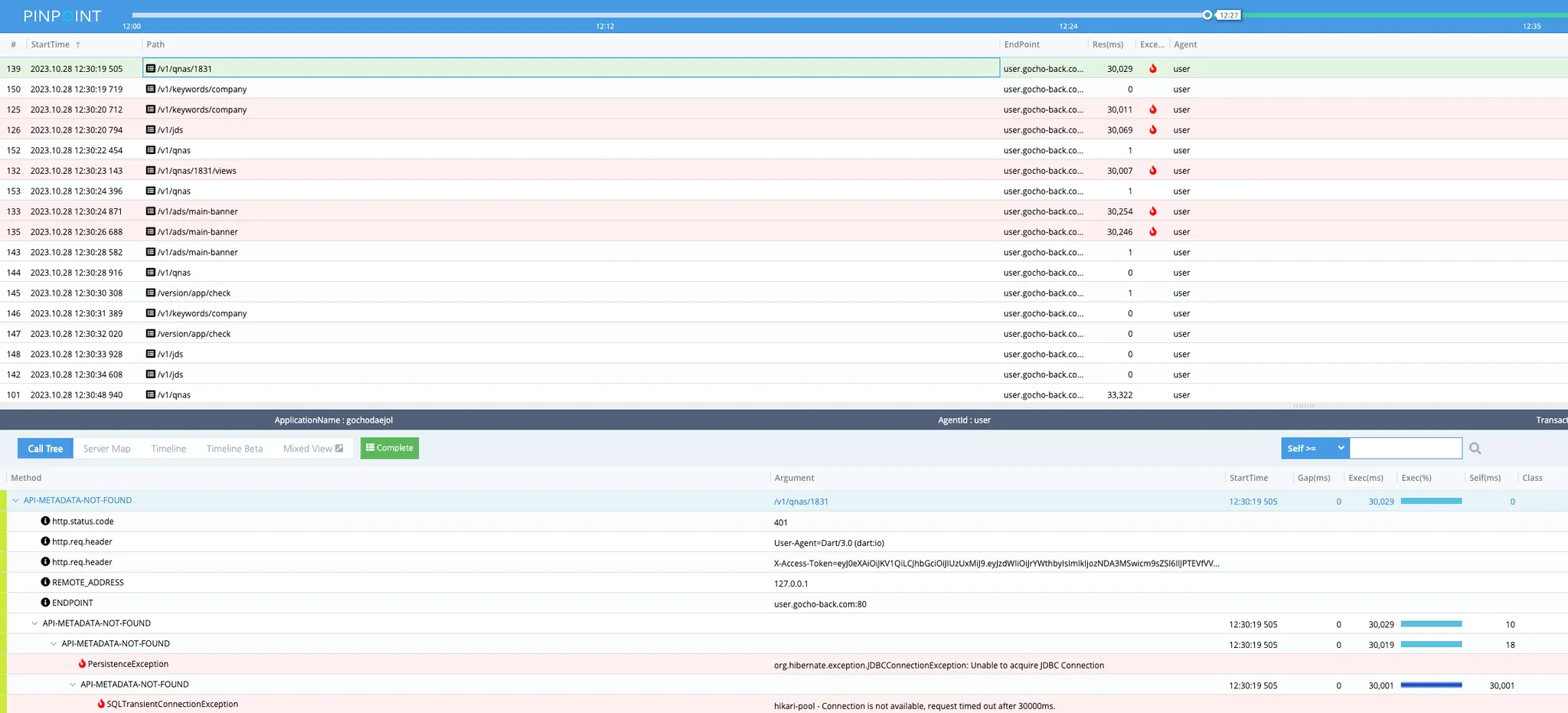Click the exception flame icon in row 126
The image size is (1568, 713).
pos(1153,129)
